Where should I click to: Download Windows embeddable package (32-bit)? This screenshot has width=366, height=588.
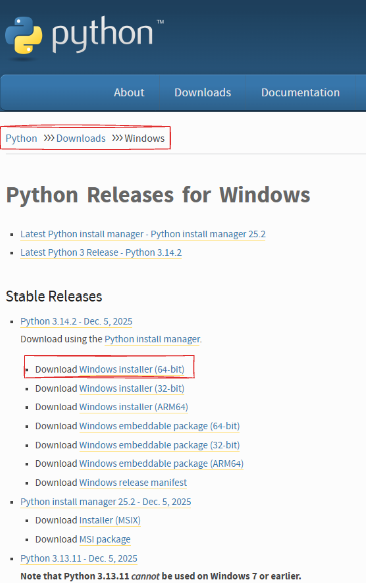click(159, 445)
